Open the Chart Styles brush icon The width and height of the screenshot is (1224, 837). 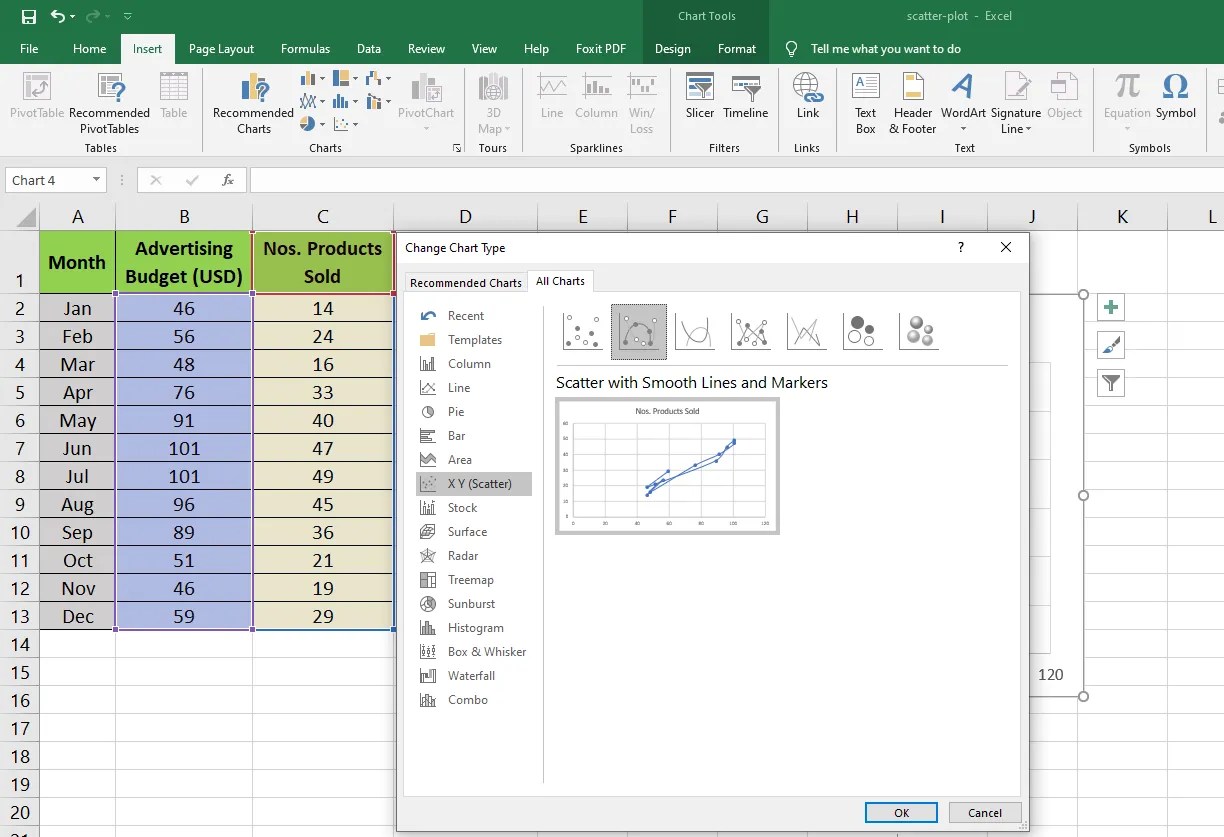point(1110,345)
